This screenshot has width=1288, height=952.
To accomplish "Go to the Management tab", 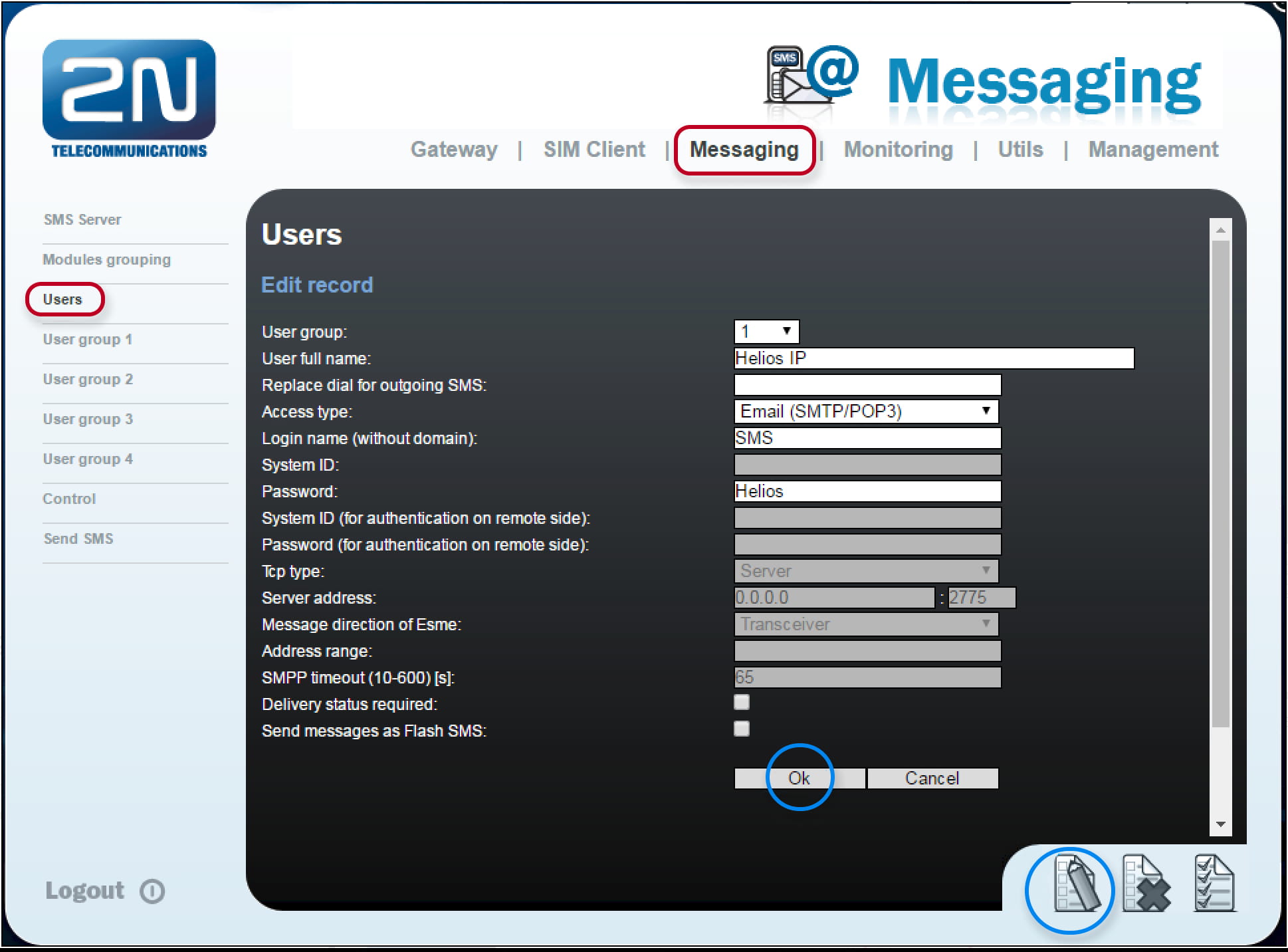I will pyautogui.click(x=1153, y=150).
